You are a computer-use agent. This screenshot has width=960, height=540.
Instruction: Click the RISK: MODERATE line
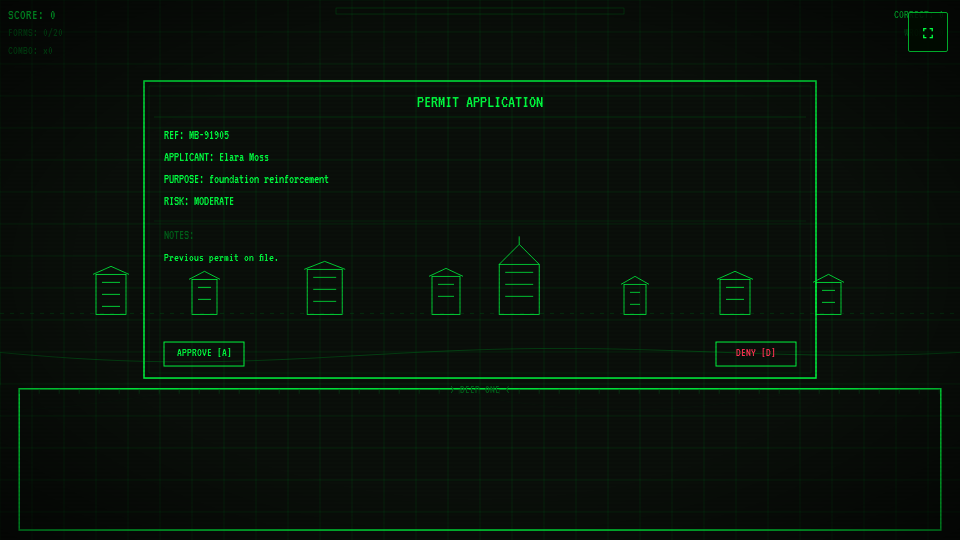pyautogui.click(x=198, y=201)
